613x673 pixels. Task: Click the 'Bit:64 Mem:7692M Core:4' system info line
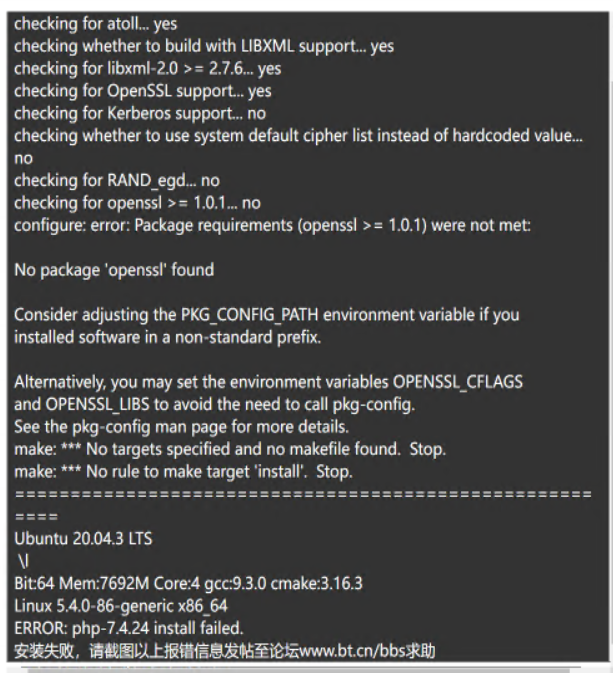tap(188, 583)
